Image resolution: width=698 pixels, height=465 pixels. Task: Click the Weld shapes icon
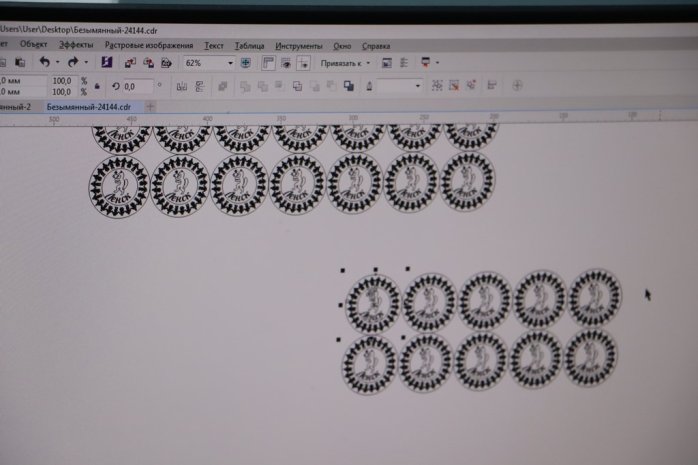(x=245, y=86)
